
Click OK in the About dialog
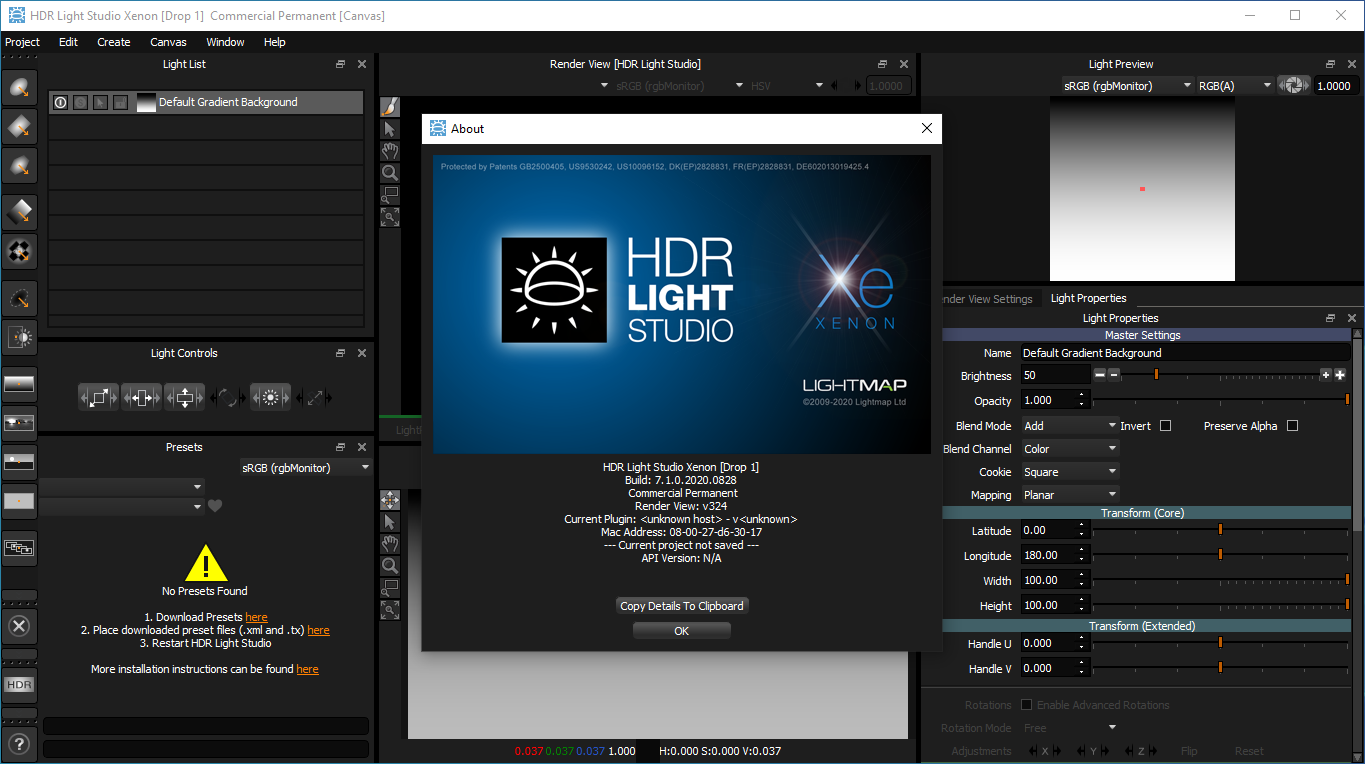[682, 631]
